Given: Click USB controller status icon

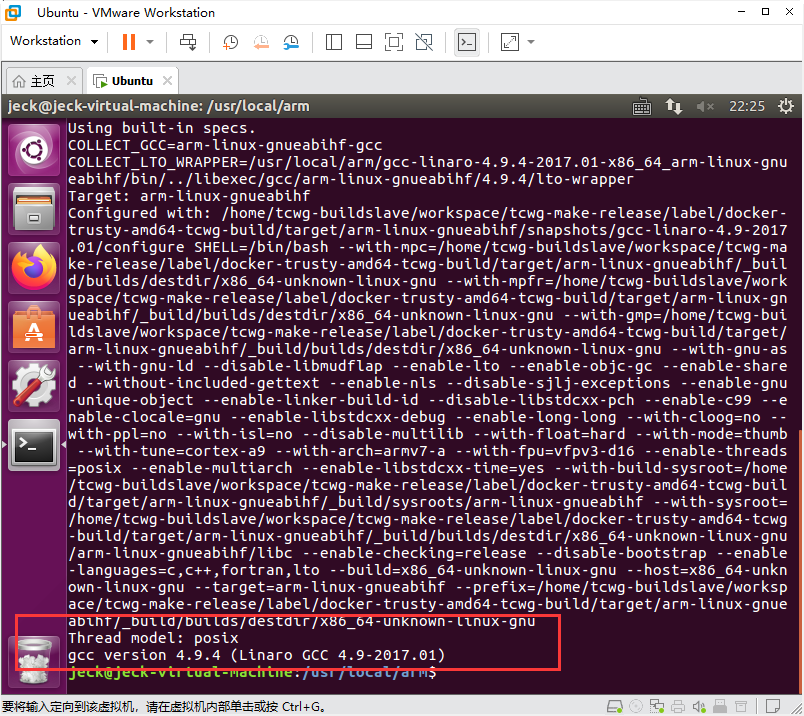Looking at the screenshot, I should pos(720,707).
